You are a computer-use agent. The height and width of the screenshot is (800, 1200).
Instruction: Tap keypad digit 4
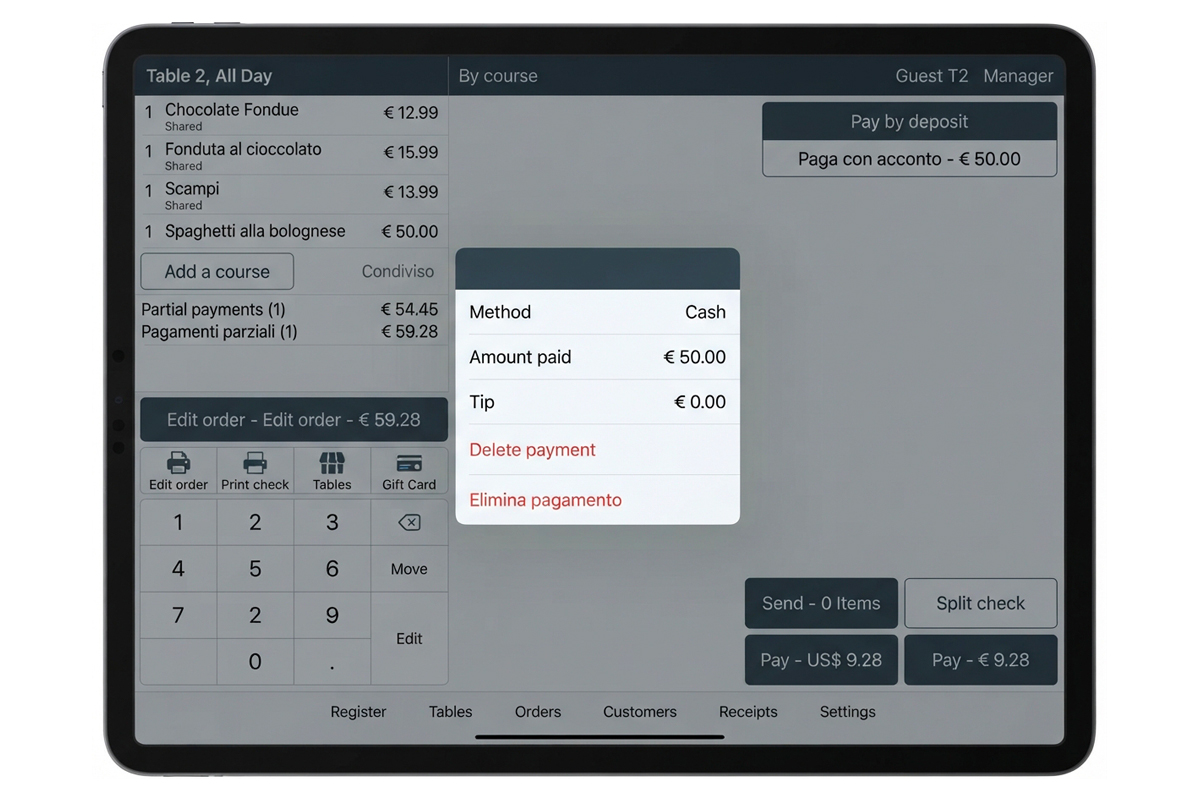[178, 569]
